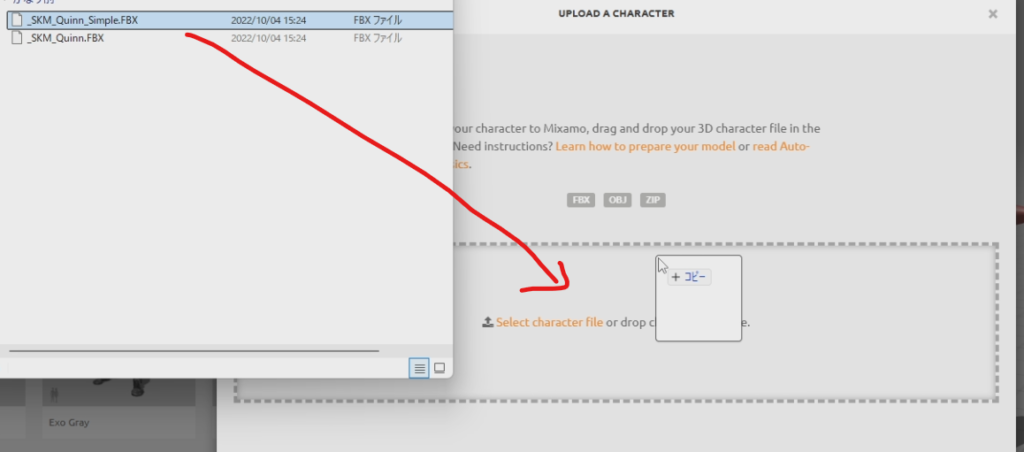Click the 'Select character file' link
The width and height of the screenshot is (1024, 452).
[x=549, y=322]
